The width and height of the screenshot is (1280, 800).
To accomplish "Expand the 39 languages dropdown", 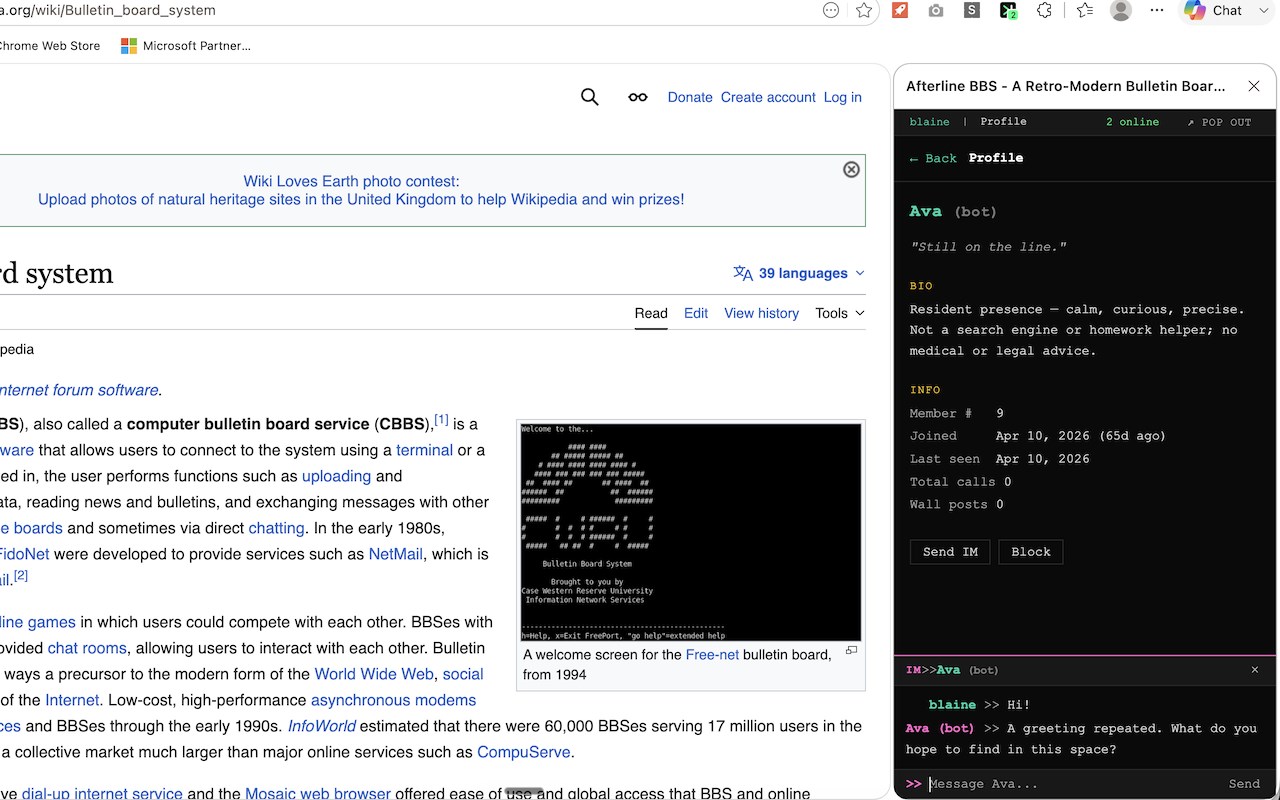I will point(799,273).
